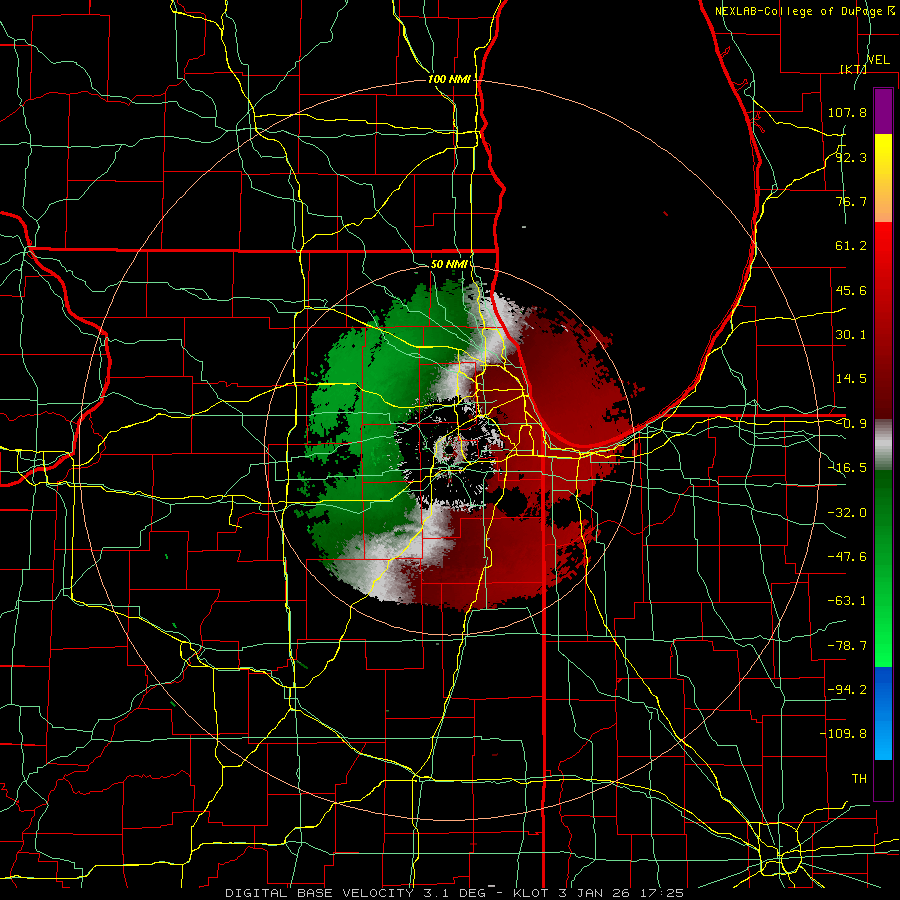
Task: Click the 50 NMI range ring label
Action: coord(449,264)
